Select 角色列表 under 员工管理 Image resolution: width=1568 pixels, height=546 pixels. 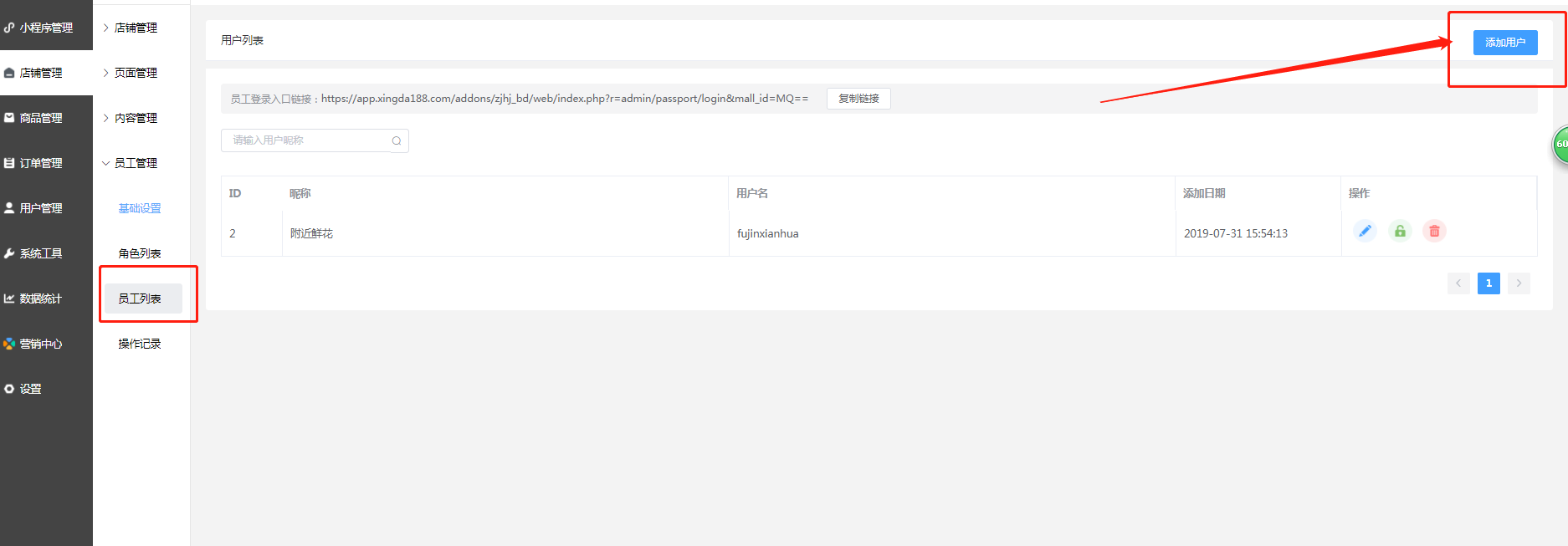point(140,253)
